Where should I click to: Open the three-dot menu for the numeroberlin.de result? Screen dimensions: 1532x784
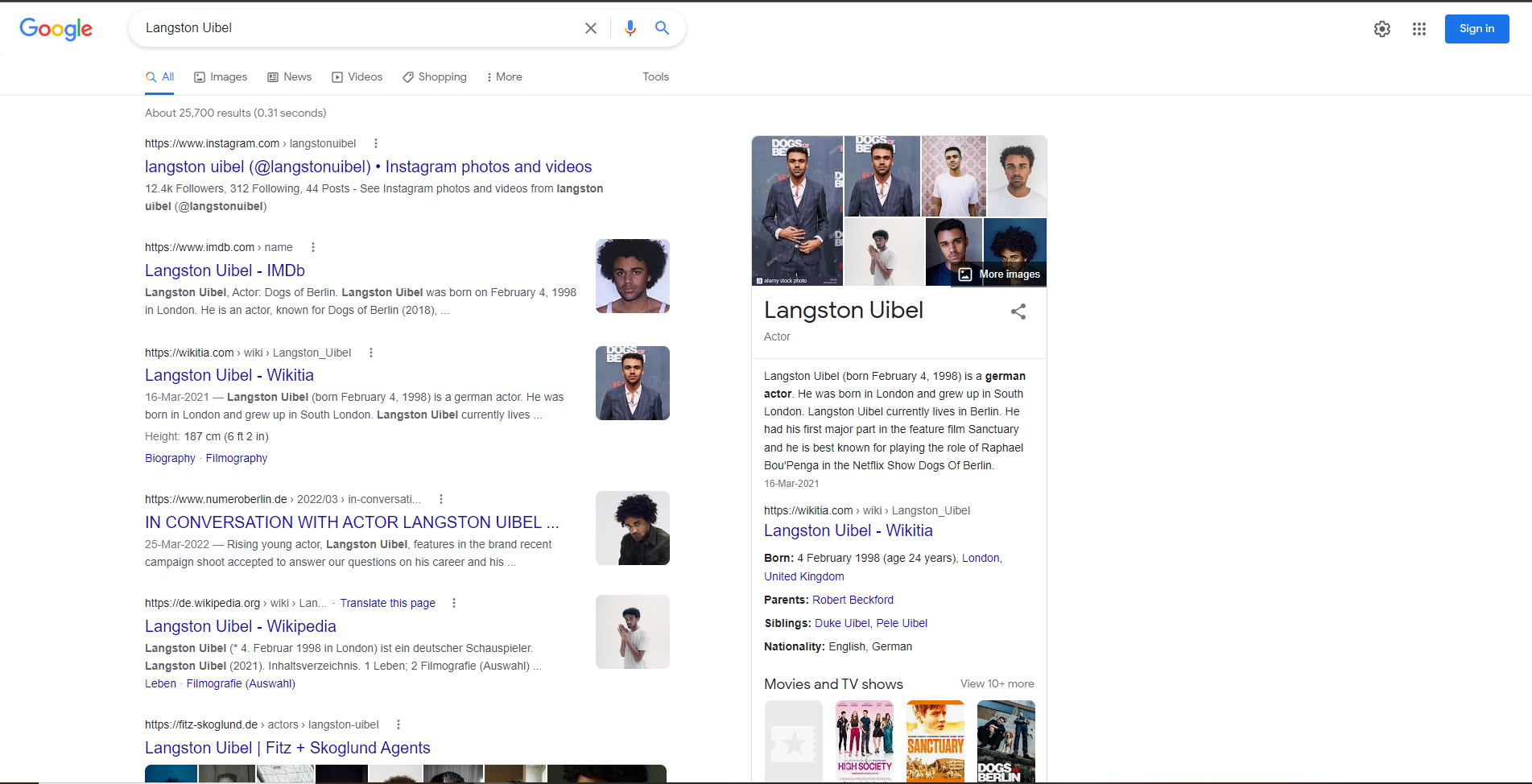[441, 499]
